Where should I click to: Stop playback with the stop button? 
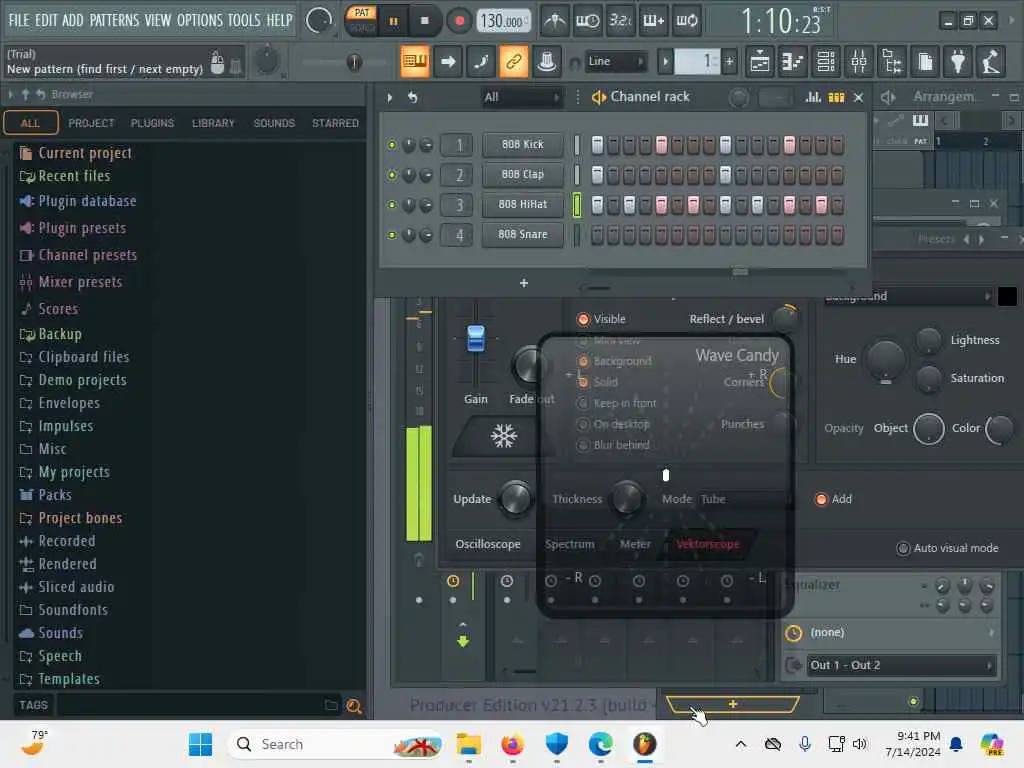pos(424,21)
